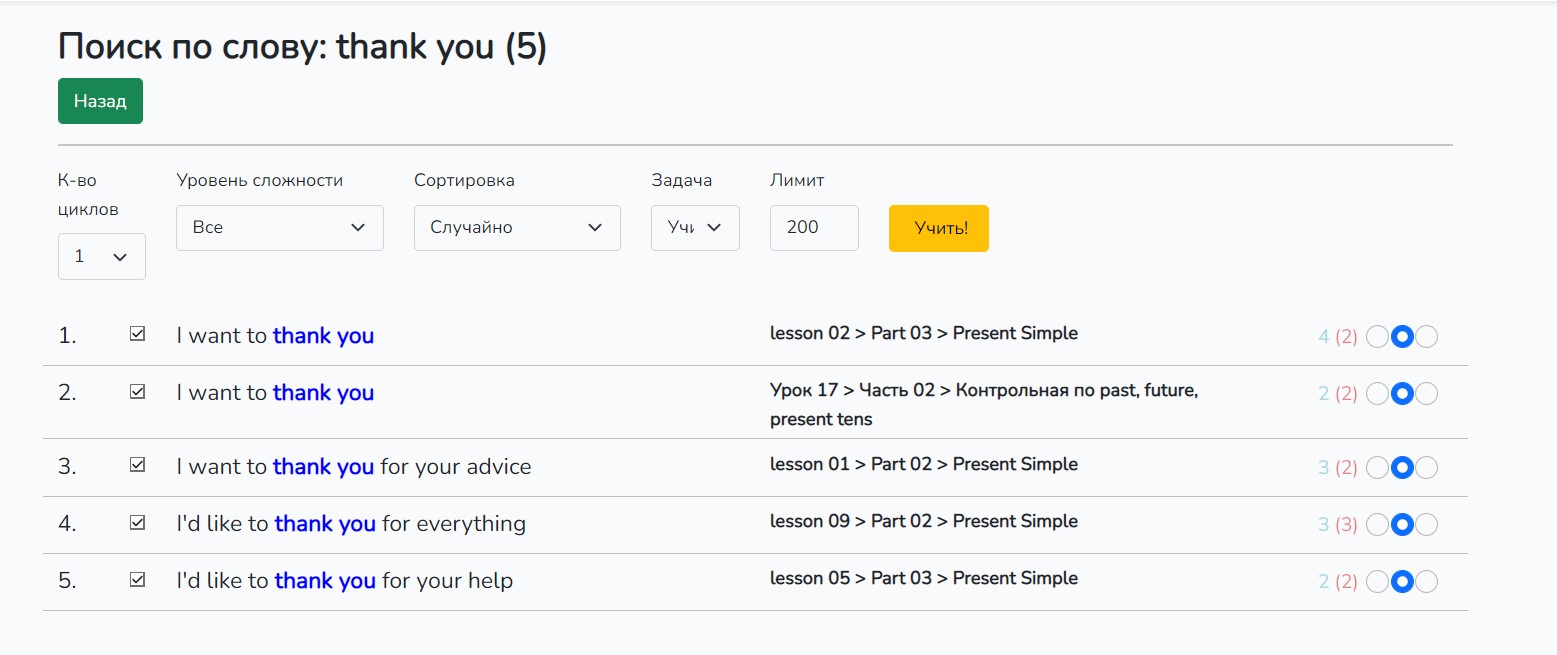Click the lesson 02 > Part 03 breadcrumb
The image size is (1557, 655).
point(923,333)
